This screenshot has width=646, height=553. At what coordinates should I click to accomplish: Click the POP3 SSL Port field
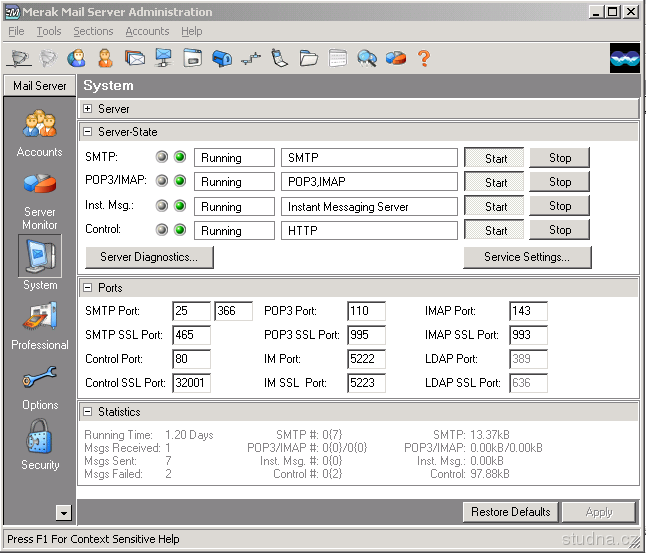pos(366,335)
